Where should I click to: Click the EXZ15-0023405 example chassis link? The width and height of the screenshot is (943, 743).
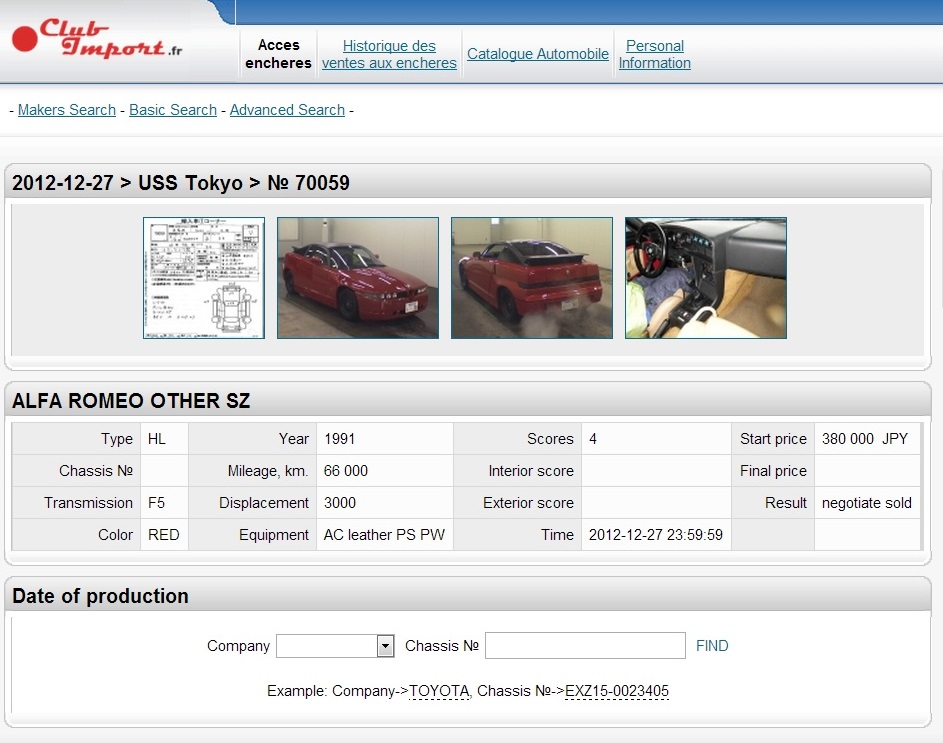pos(617,691)
